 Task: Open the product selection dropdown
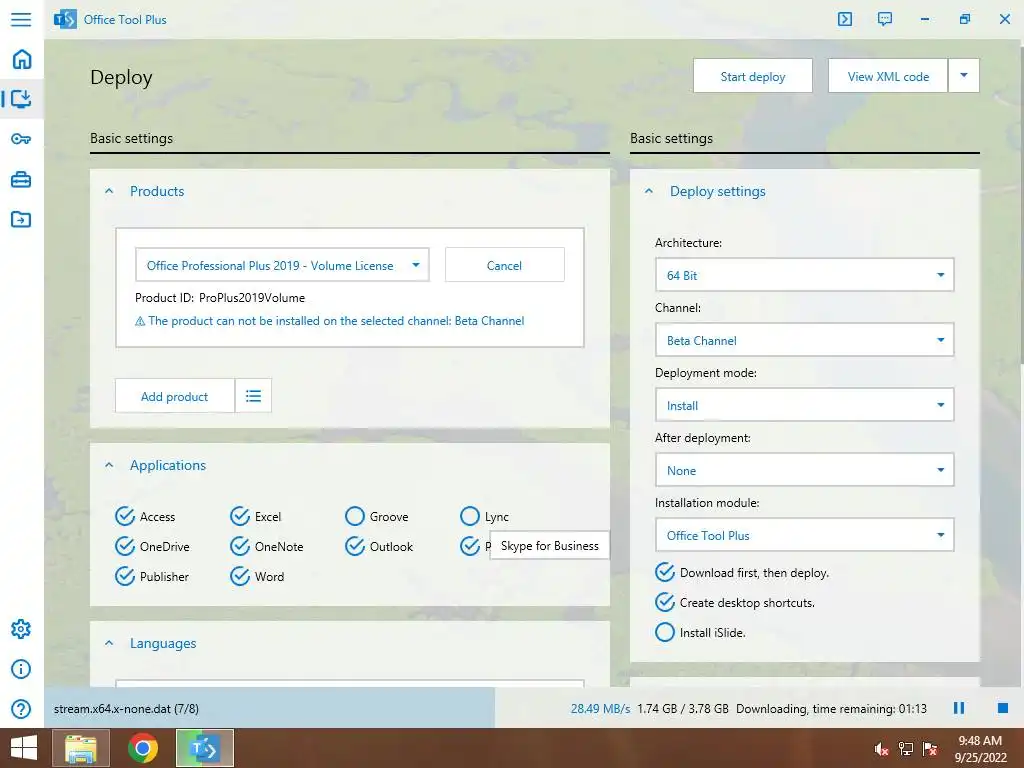pos(282,265)
